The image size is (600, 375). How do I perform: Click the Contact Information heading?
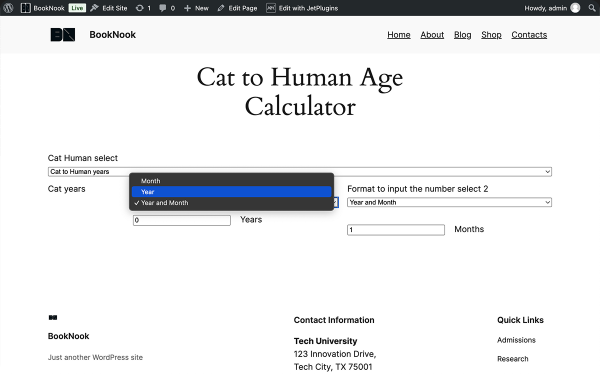click(334, 320)
